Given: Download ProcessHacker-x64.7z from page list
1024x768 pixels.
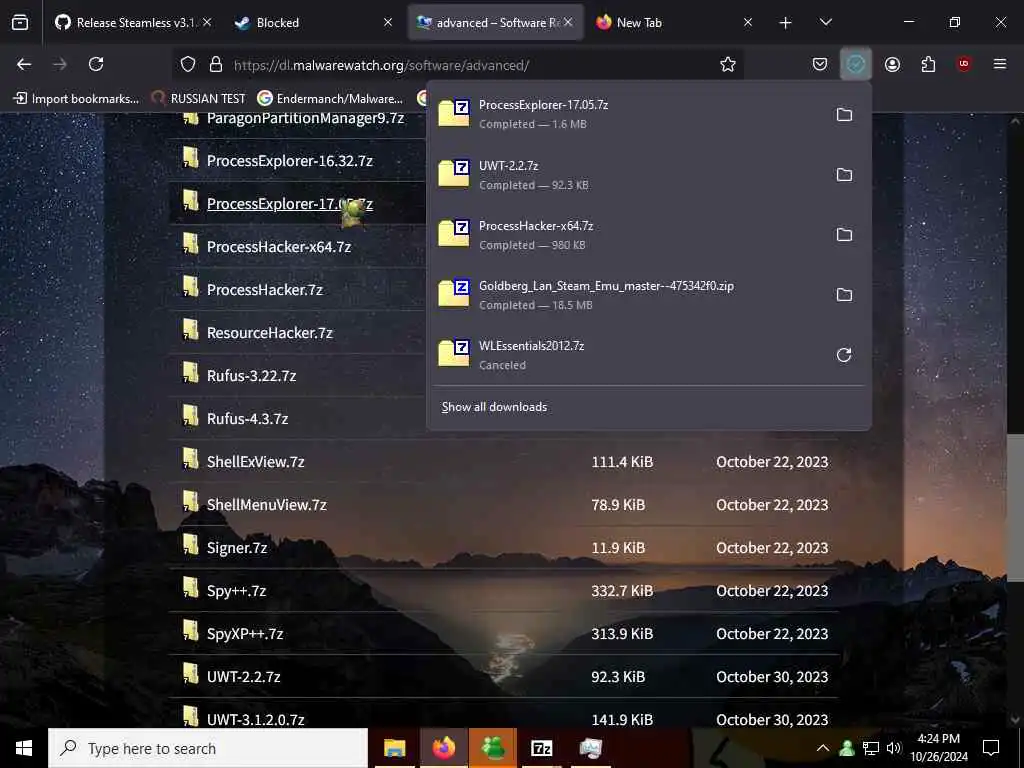Looking at the screenshot, I should point(279,247).
